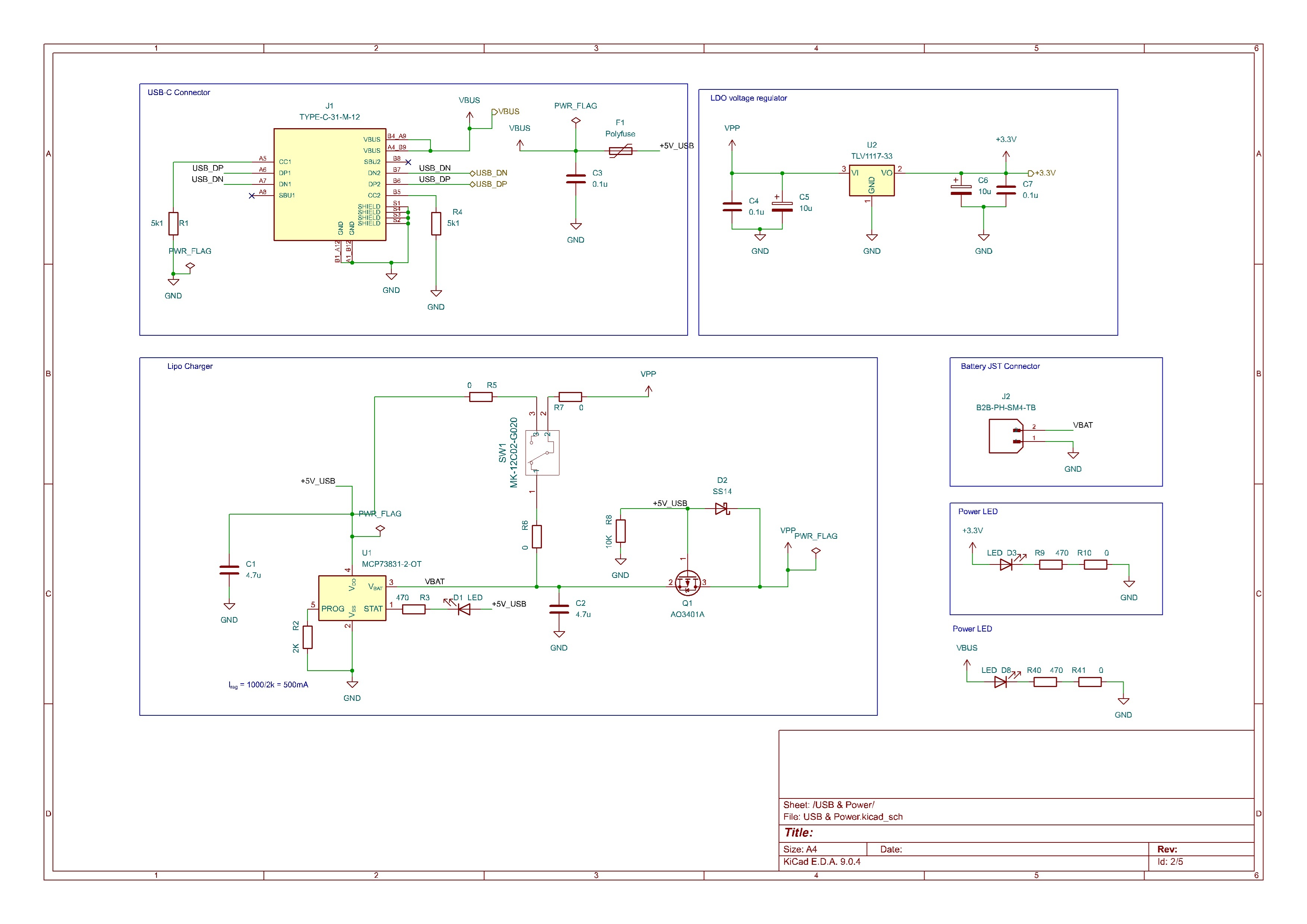This screenshot has height=924, width=1307.
Task: Click capacitor C1 4.7u symbol
Action: point(230,570)
